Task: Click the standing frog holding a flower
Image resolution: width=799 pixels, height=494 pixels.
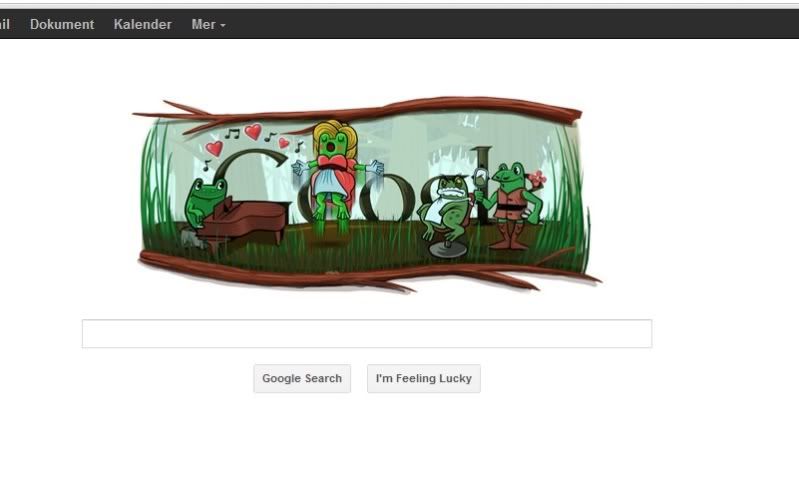Action: tap(512, 205)
